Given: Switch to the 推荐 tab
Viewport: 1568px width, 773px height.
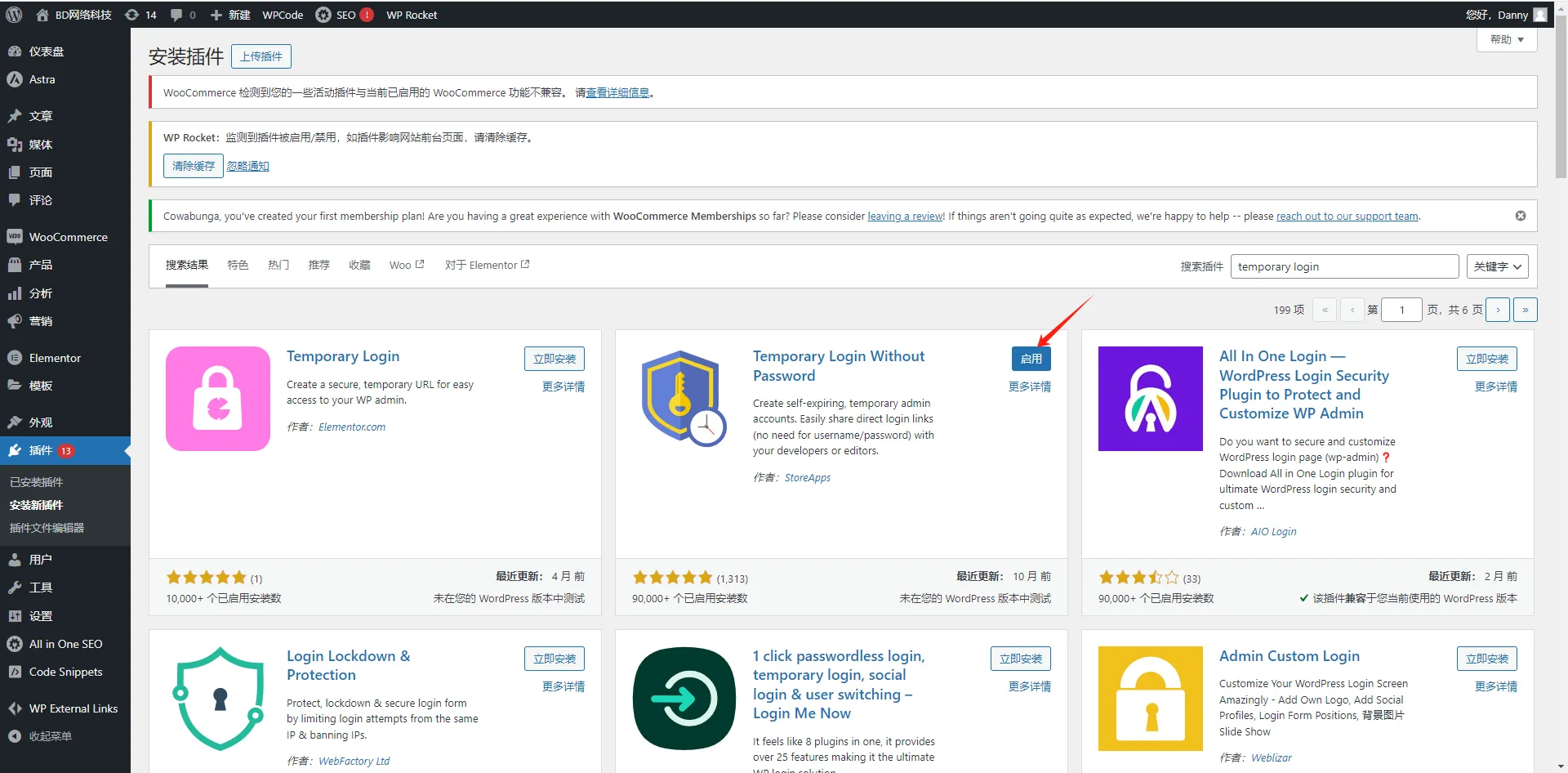Looking at the screenshot, I should click(319, 265).
